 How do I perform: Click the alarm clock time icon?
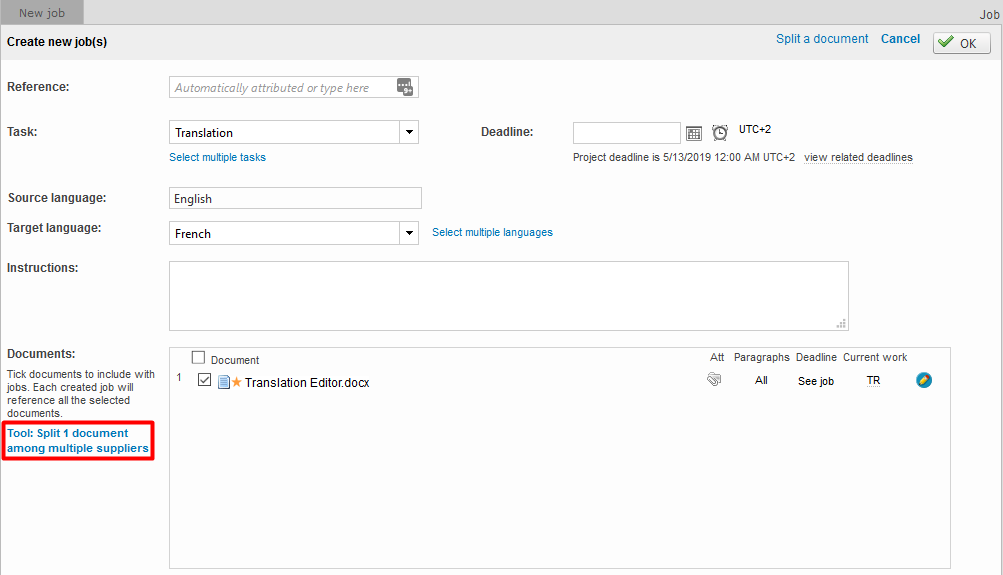(720, 133)
